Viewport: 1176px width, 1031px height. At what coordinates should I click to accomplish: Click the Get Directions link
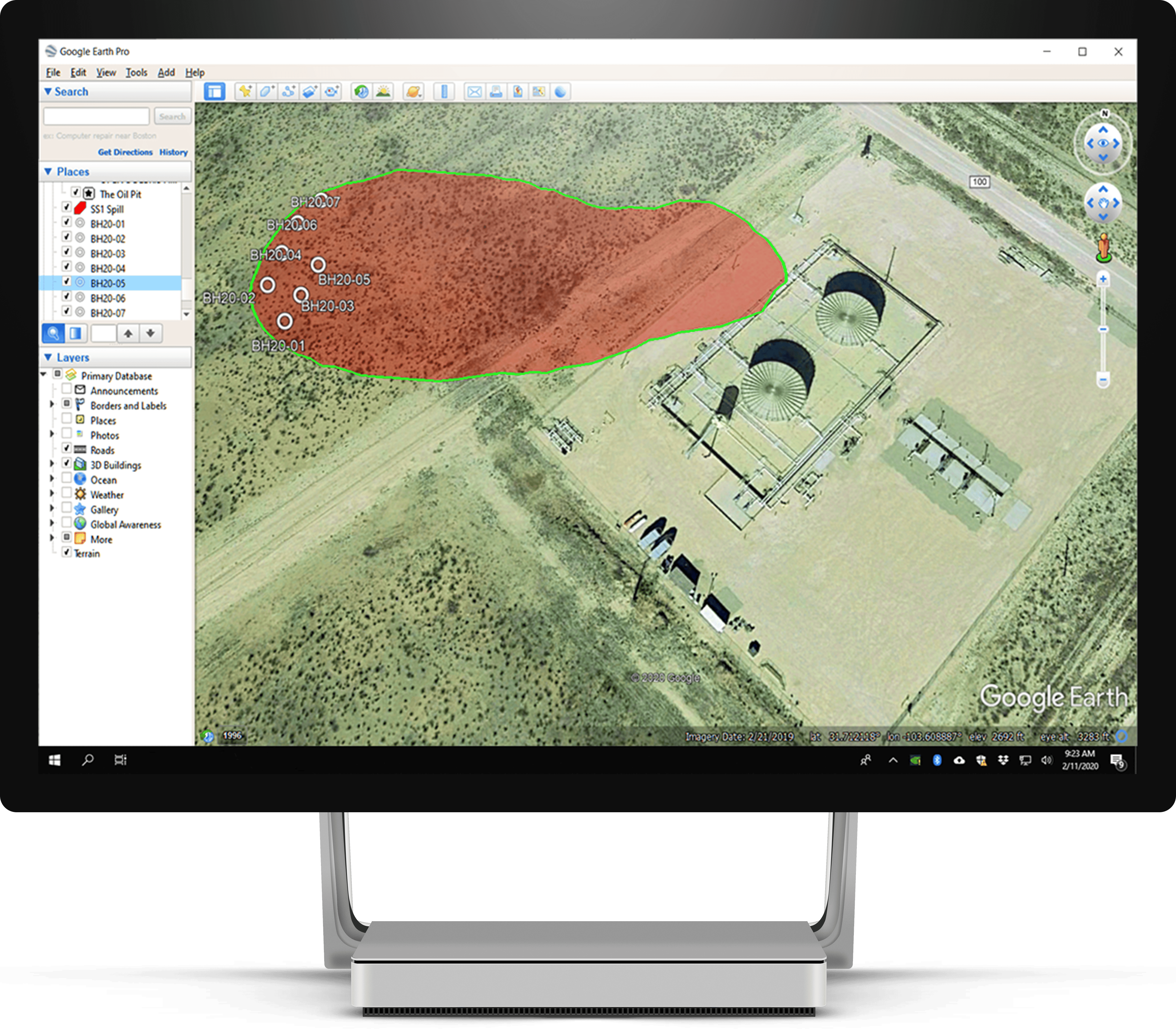point(125,152)
